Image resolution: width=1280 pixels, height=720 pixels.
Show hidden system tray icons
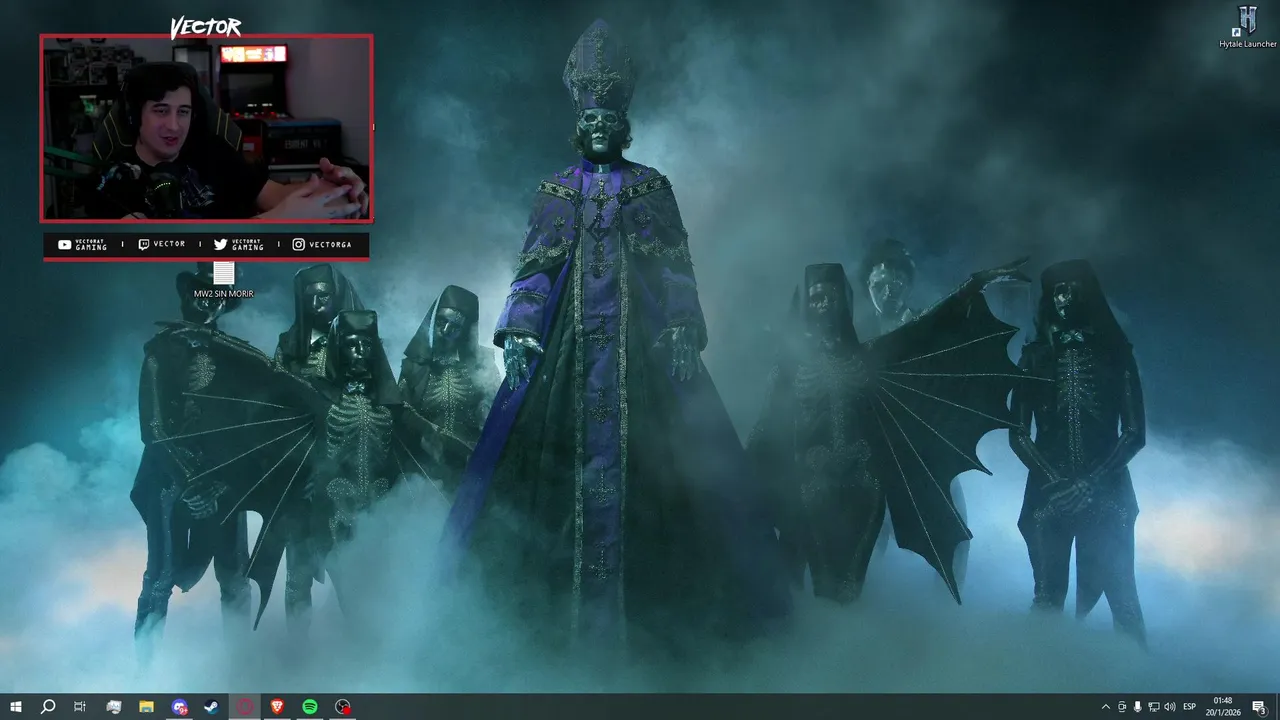pyautogui.click(x=1105, y=707)
